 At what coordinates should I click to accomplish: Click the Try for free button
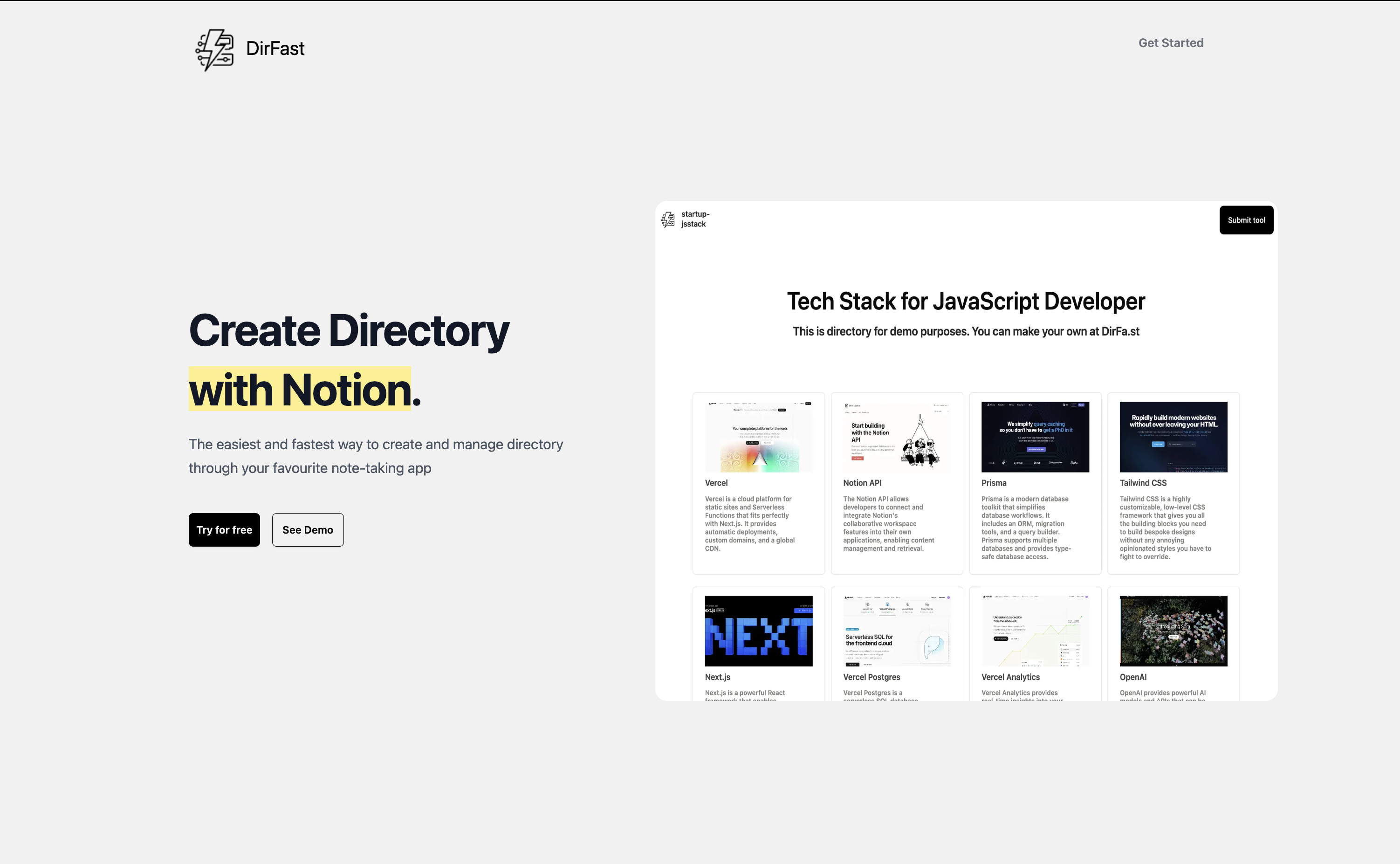click(x=224, y=530)
